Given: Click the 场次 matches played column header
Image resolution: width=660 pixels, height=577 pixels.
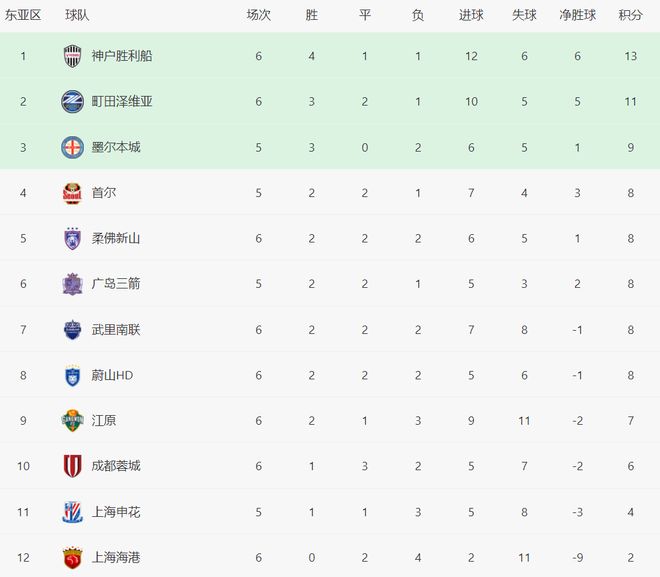Looking at the screenshot, I should click(259, 15).
